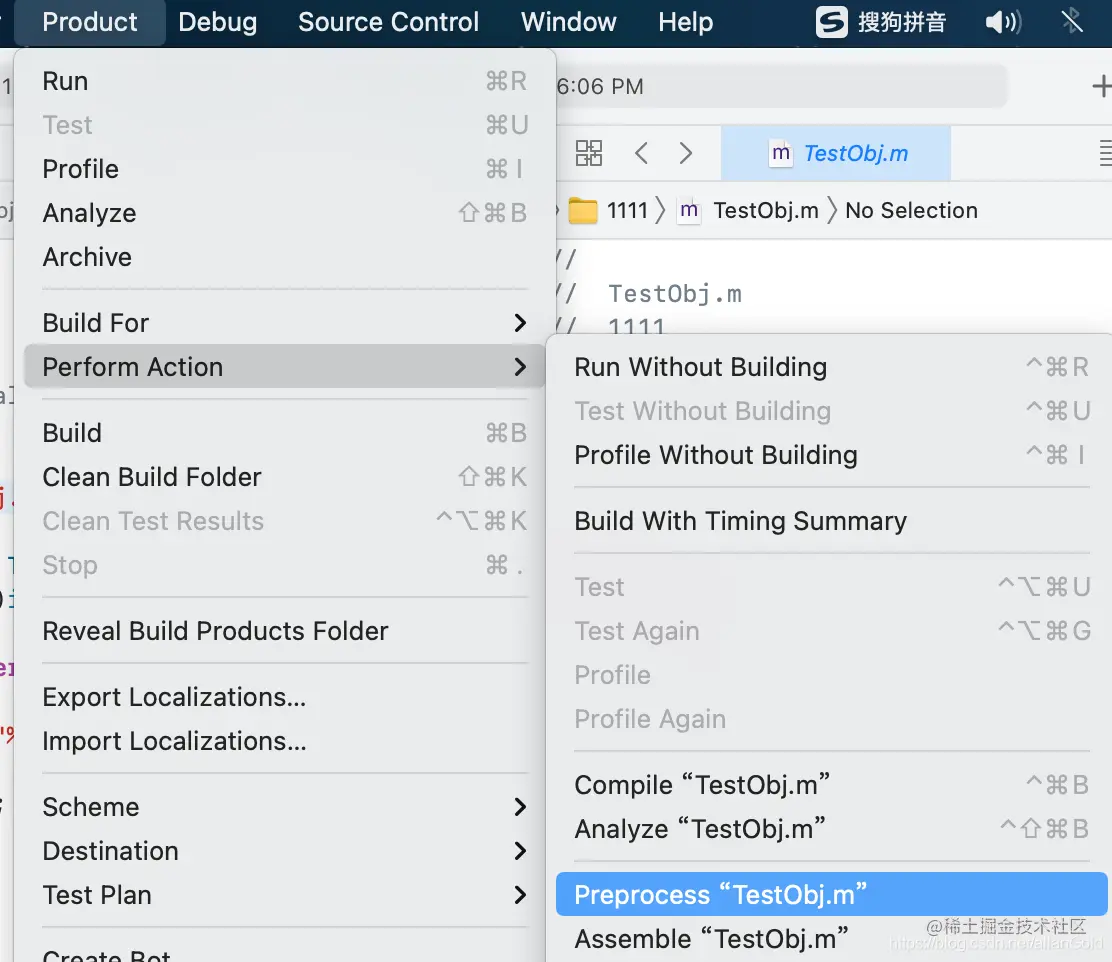Image resolution: width=1112 pixels, height=962 pixels.
Task: Click the plus add button
Action: click(x=1100, y=87)
